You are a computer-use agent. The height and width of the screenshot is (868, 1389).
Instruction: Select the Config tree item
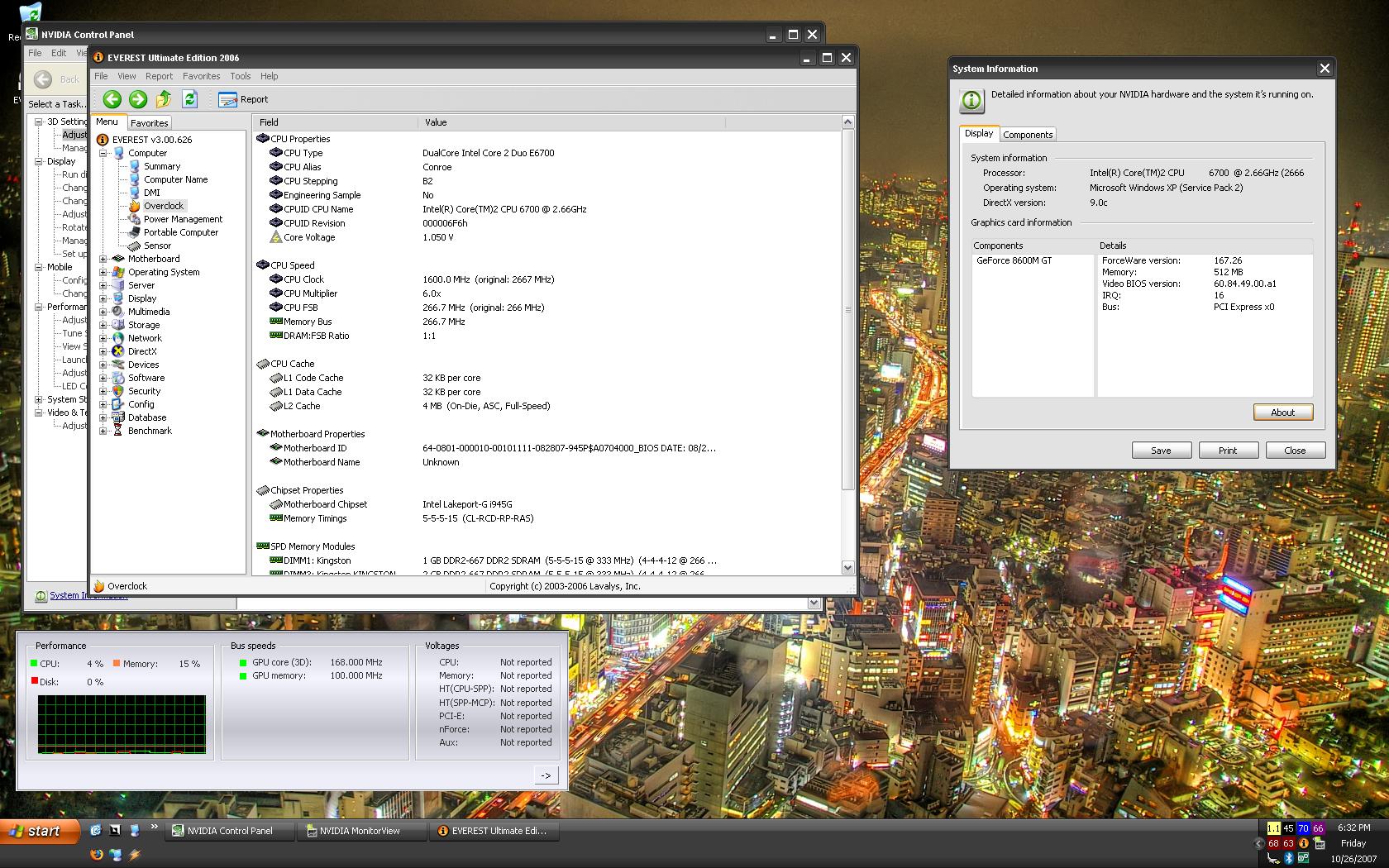tap(141, 404)
